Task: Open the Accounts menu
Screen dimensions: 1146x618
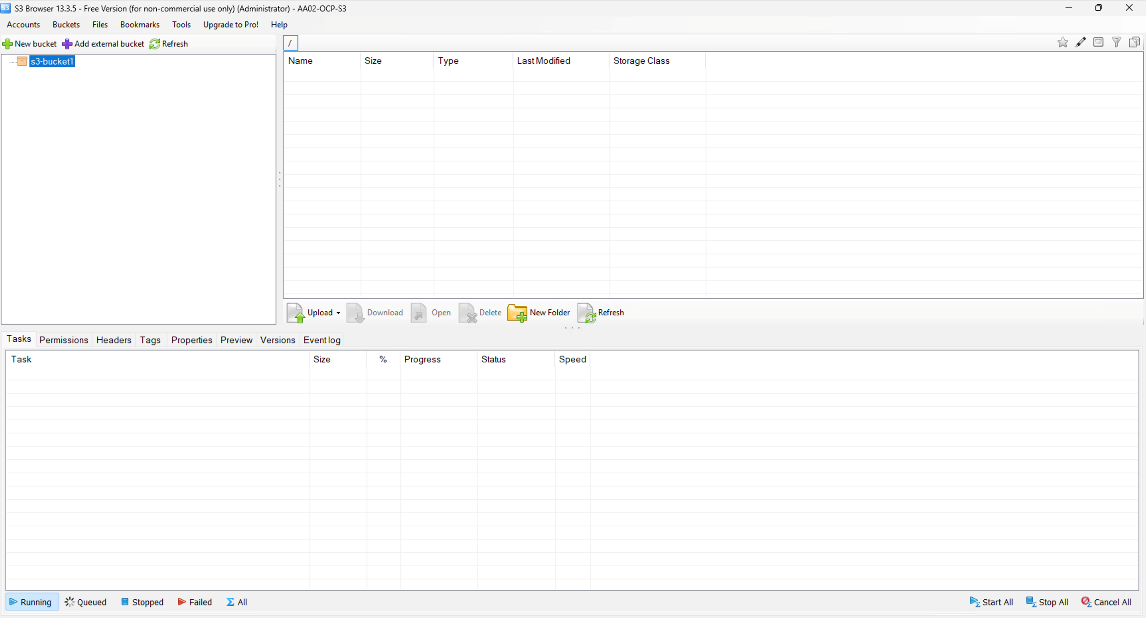Action: 23,25
